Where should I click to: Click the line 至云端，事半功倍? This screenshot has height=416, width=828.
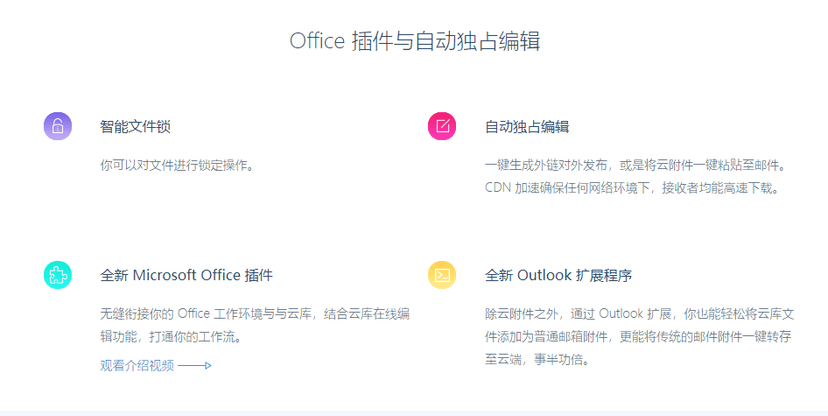coord(537,360)
